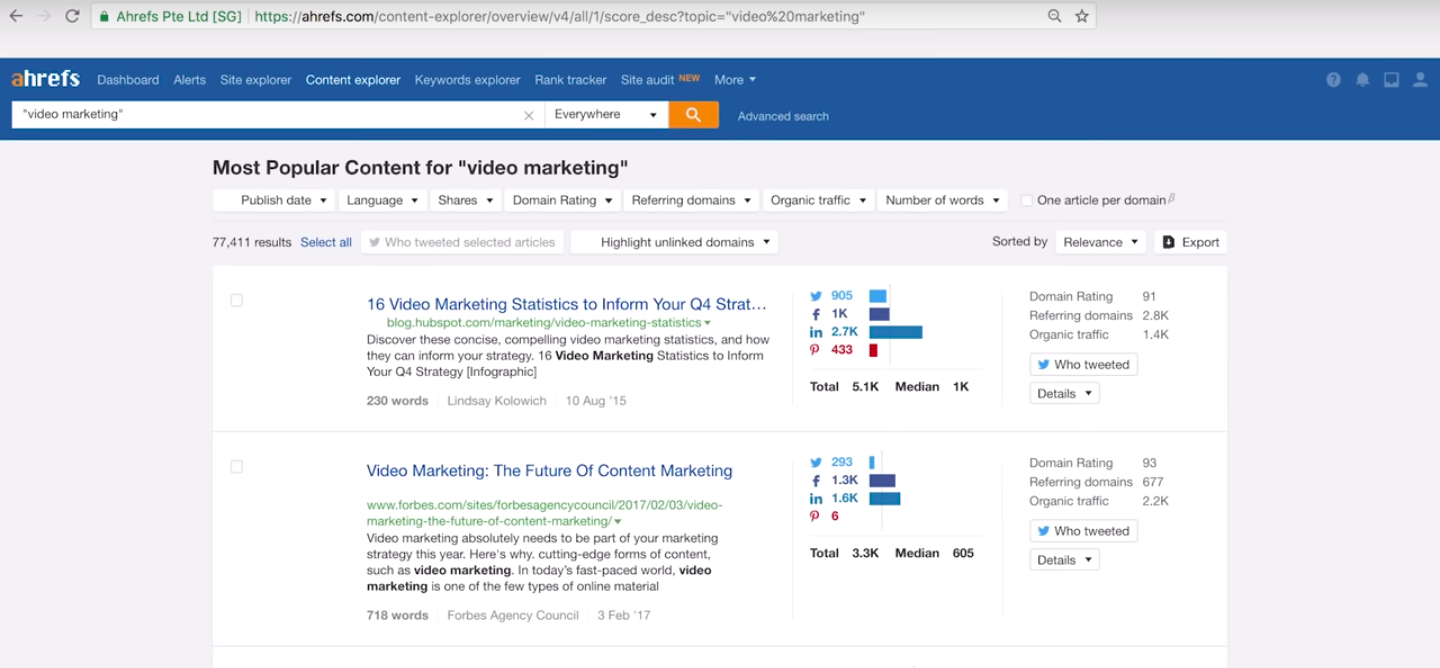Go to Rank tracker
Screen dimensions: 1440x668
[x=570, y=80]
